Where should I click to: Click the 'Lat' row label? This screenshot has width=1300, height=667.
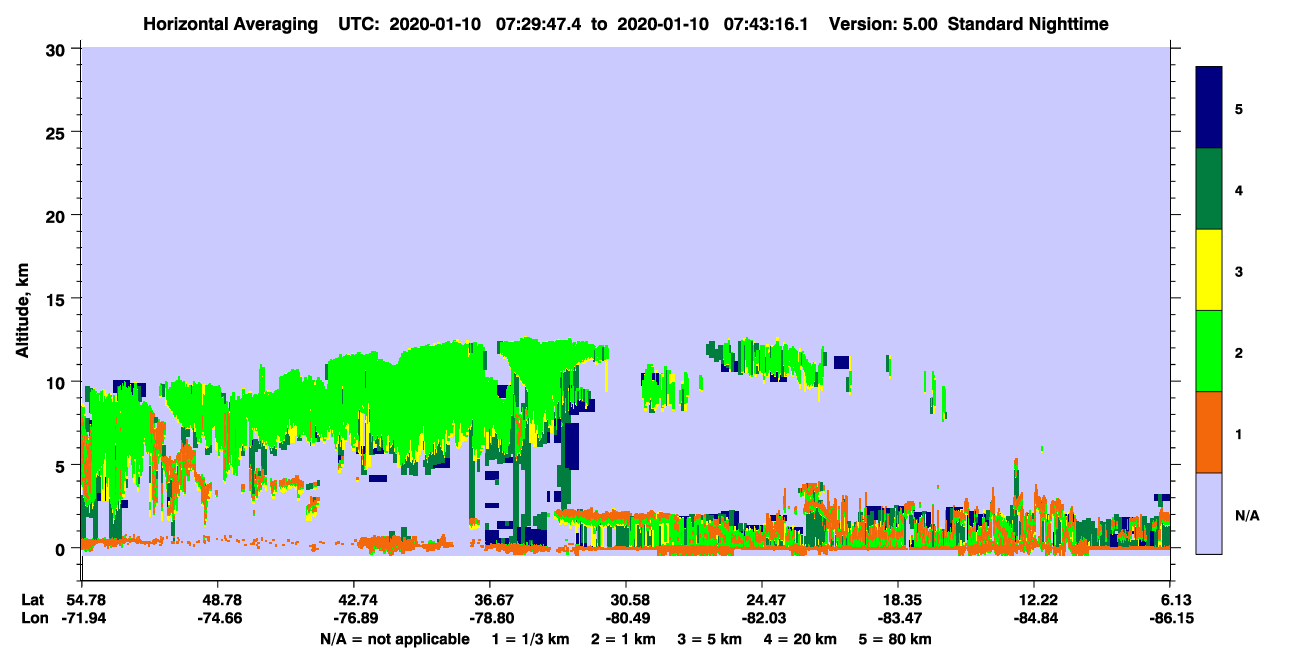pos(33,600)
